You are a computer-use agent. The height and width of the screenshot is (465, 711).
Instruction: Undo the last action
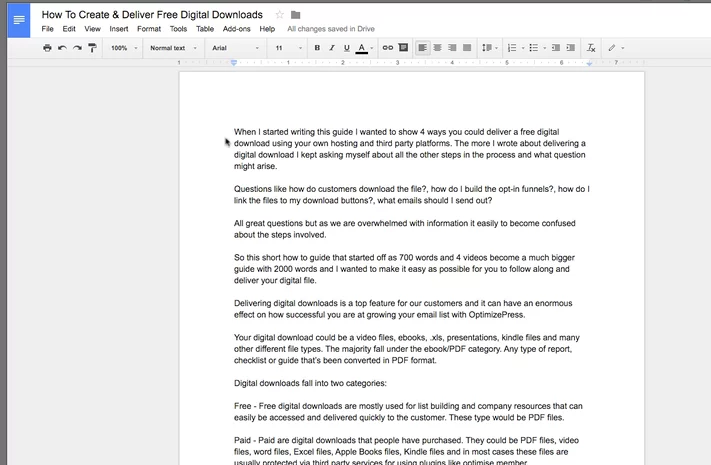point(62,48)
